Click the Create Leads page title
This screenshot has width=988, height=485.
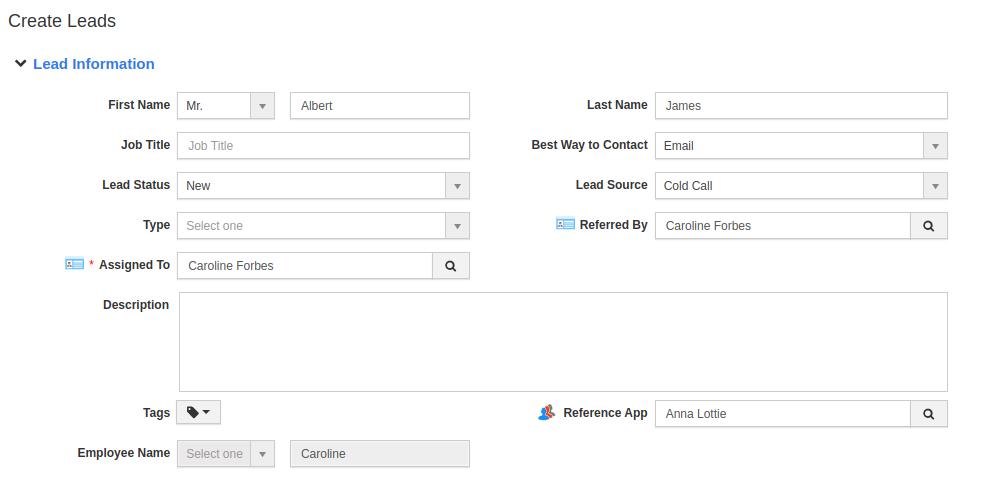(62, 21)
